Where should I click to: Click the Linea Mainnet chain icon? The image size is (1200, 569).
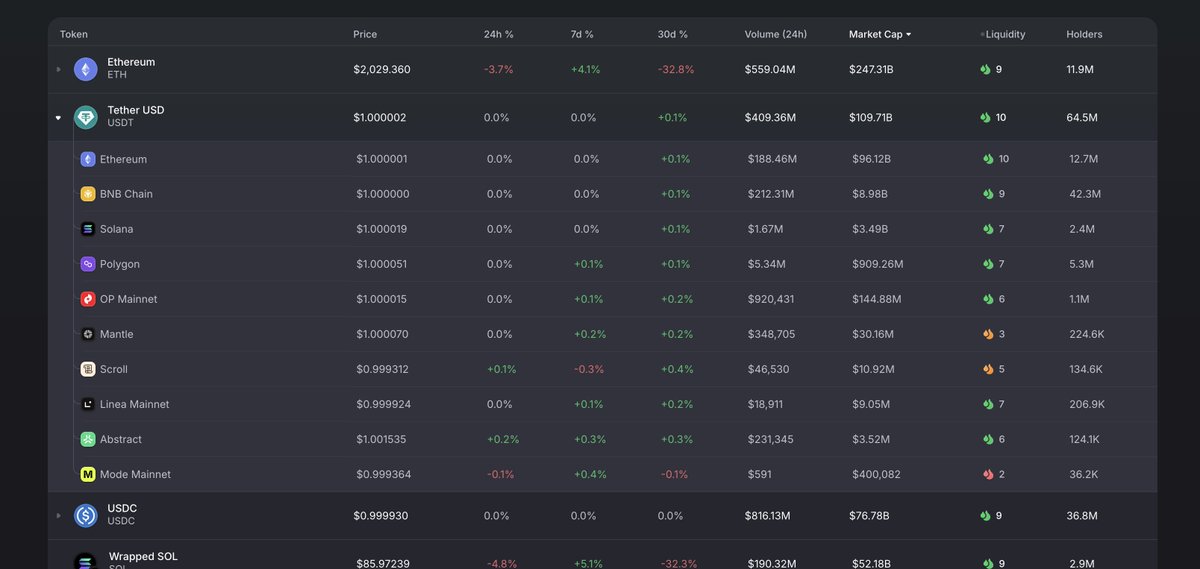pos(88,404)
